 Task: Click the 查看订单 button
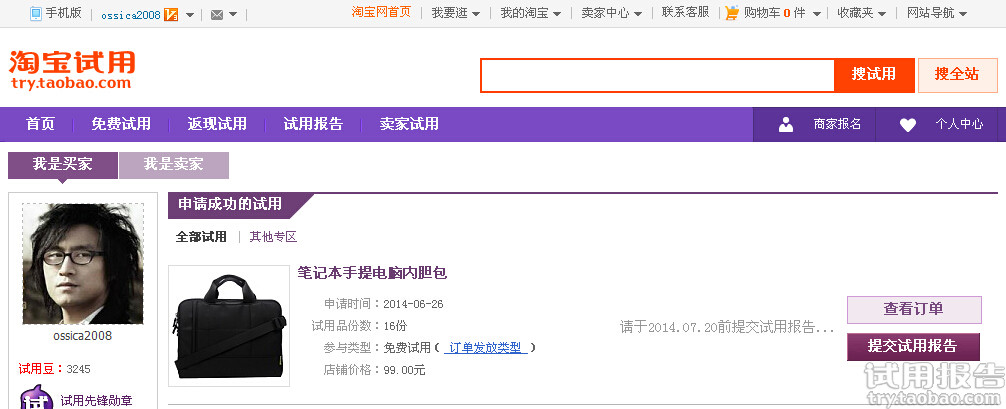[x=914, y=309]
